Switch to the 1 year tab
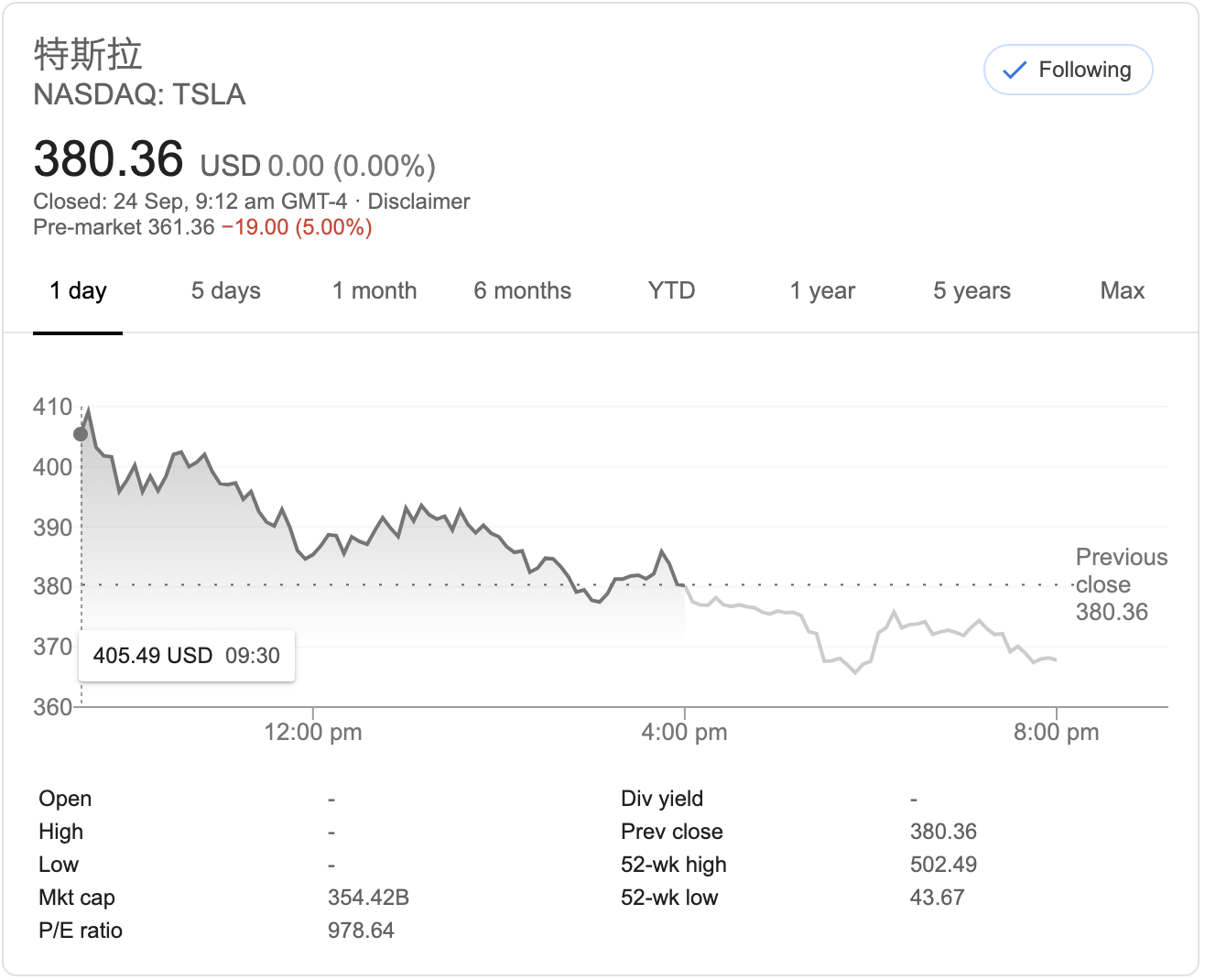Image resolution: width=1205 pixels, height=980 pixels. coord(822,291)
